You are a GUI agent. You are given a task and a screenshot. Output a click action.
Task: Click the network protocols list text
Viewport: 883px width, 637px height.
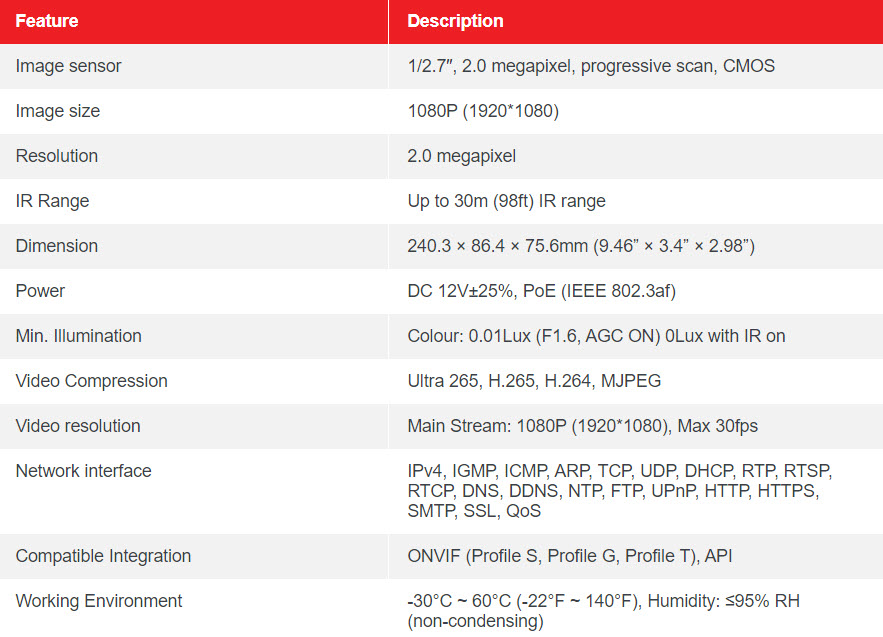click(619, 491)
